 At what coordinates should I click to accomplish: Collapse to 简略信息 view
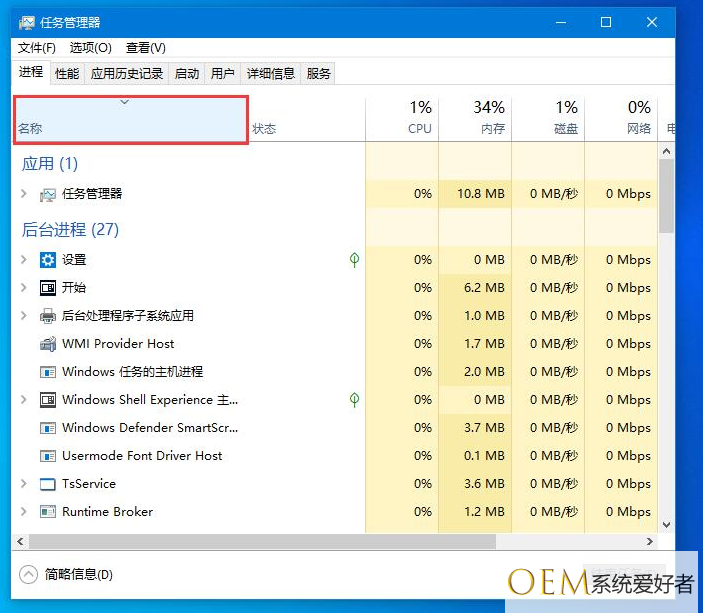(67, 575)
